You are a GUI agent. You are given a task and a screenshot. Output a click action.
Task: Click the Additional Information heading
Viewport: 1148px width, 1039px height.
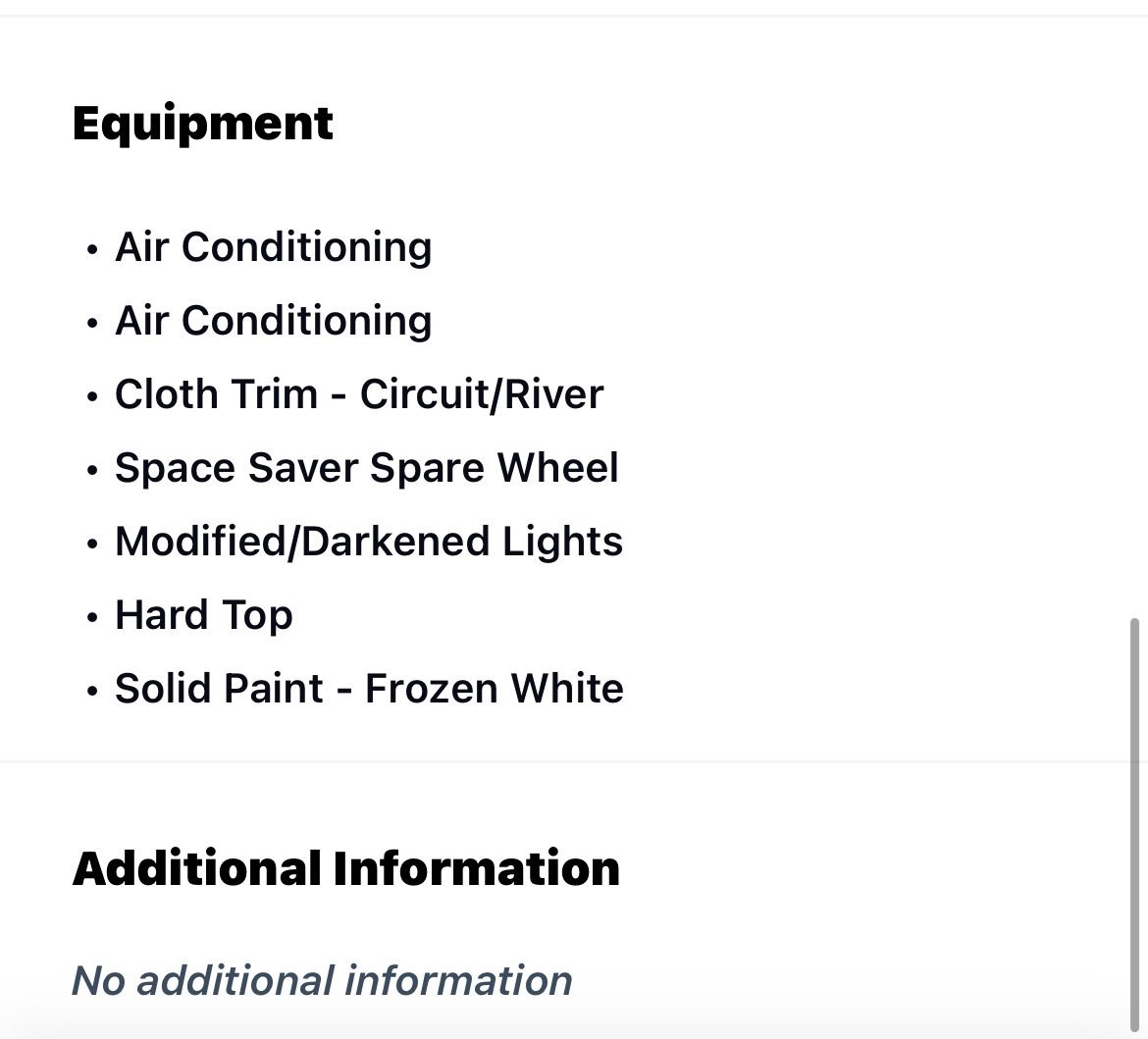(x=345, y=869)
